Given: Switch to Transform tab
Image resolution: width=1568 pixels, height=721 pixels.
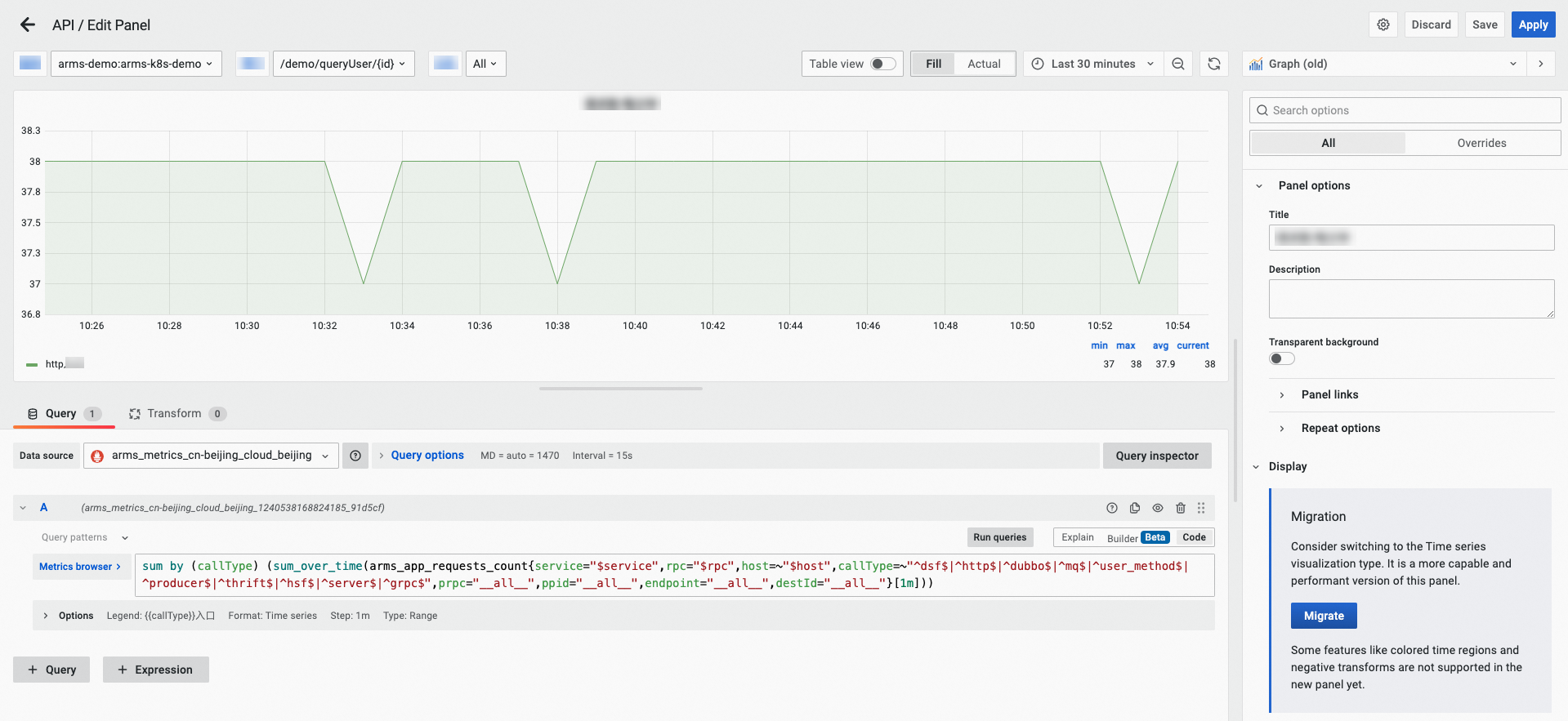Looking at the screenshot, I should coord(176,414).
